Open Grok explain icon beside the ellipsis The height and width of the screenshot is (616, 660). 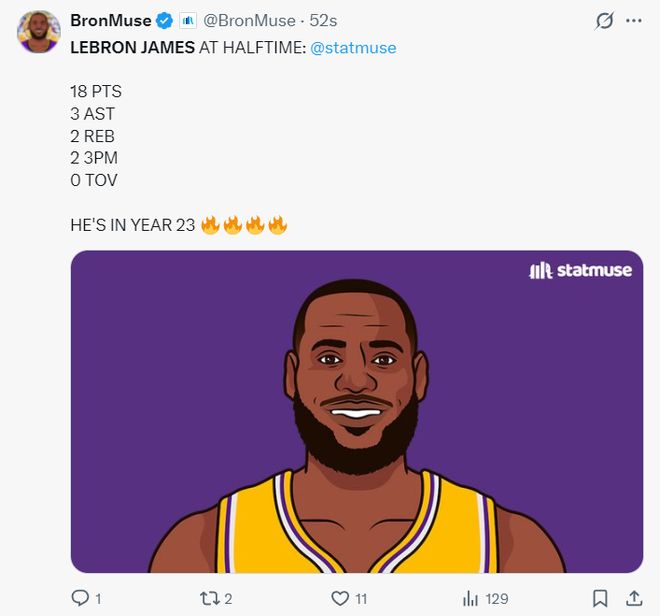tap(604, 21)
